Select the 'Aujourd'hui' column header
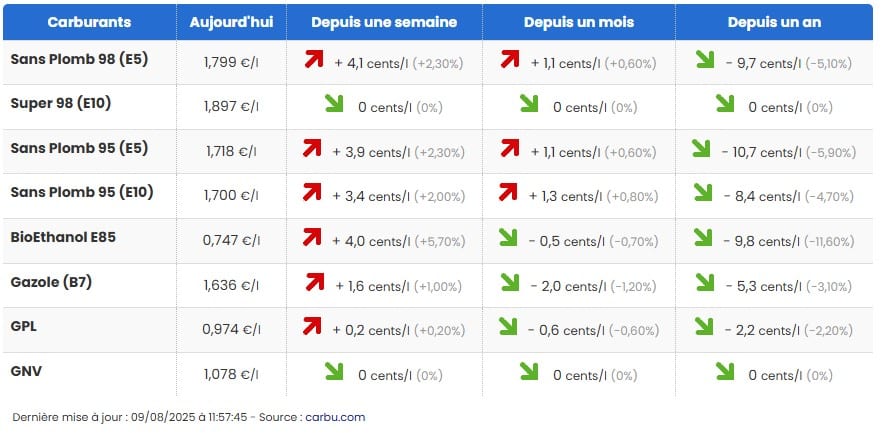Viewport: 889px width, 433px height. 231,22
